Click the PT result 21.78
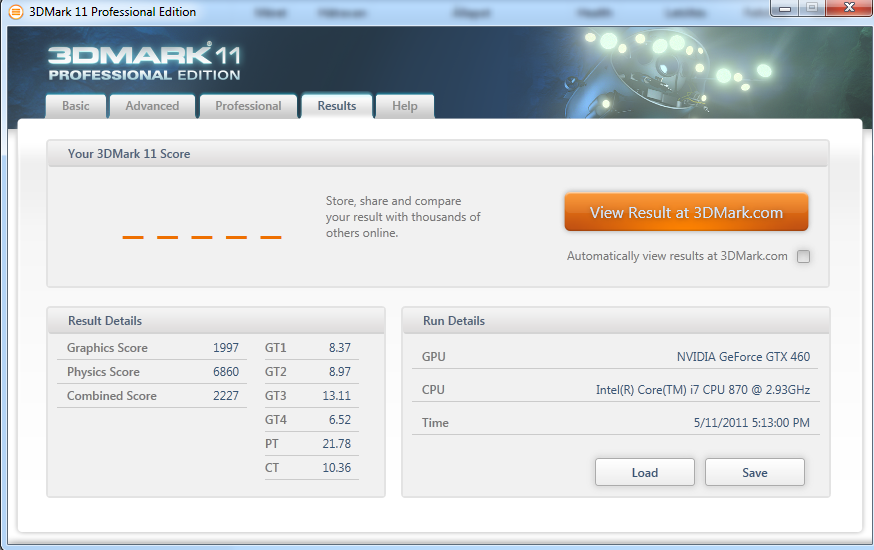 coord(337,444)
